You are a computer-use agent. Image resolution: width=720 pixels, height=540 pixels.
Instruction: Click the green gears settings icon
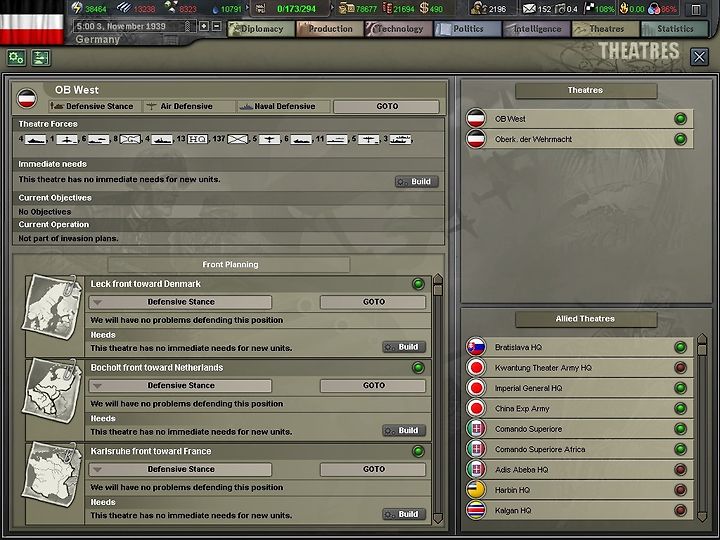pyautogui.click(x=17, y=58)
